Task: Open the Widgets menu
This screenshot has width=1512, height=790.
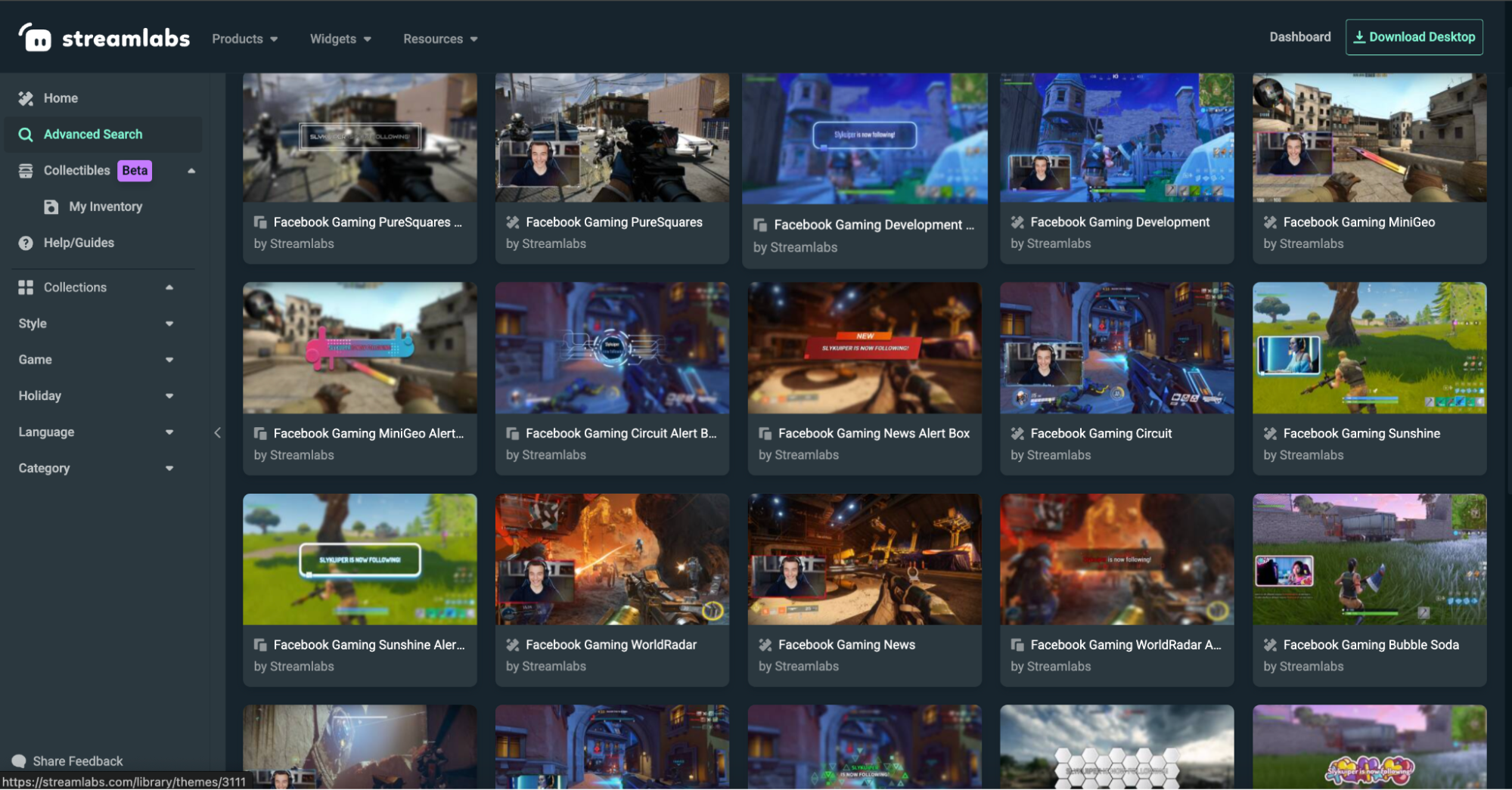Action: [x=340, y=39]
